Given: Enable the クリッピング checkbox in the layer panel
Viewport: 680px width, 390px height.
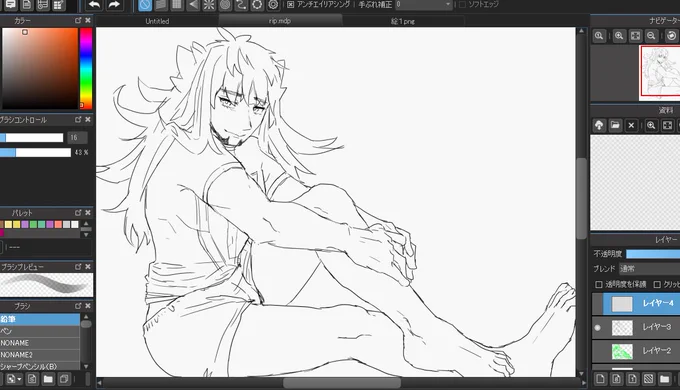Looking at the screenshot, I should click(657, 285).
